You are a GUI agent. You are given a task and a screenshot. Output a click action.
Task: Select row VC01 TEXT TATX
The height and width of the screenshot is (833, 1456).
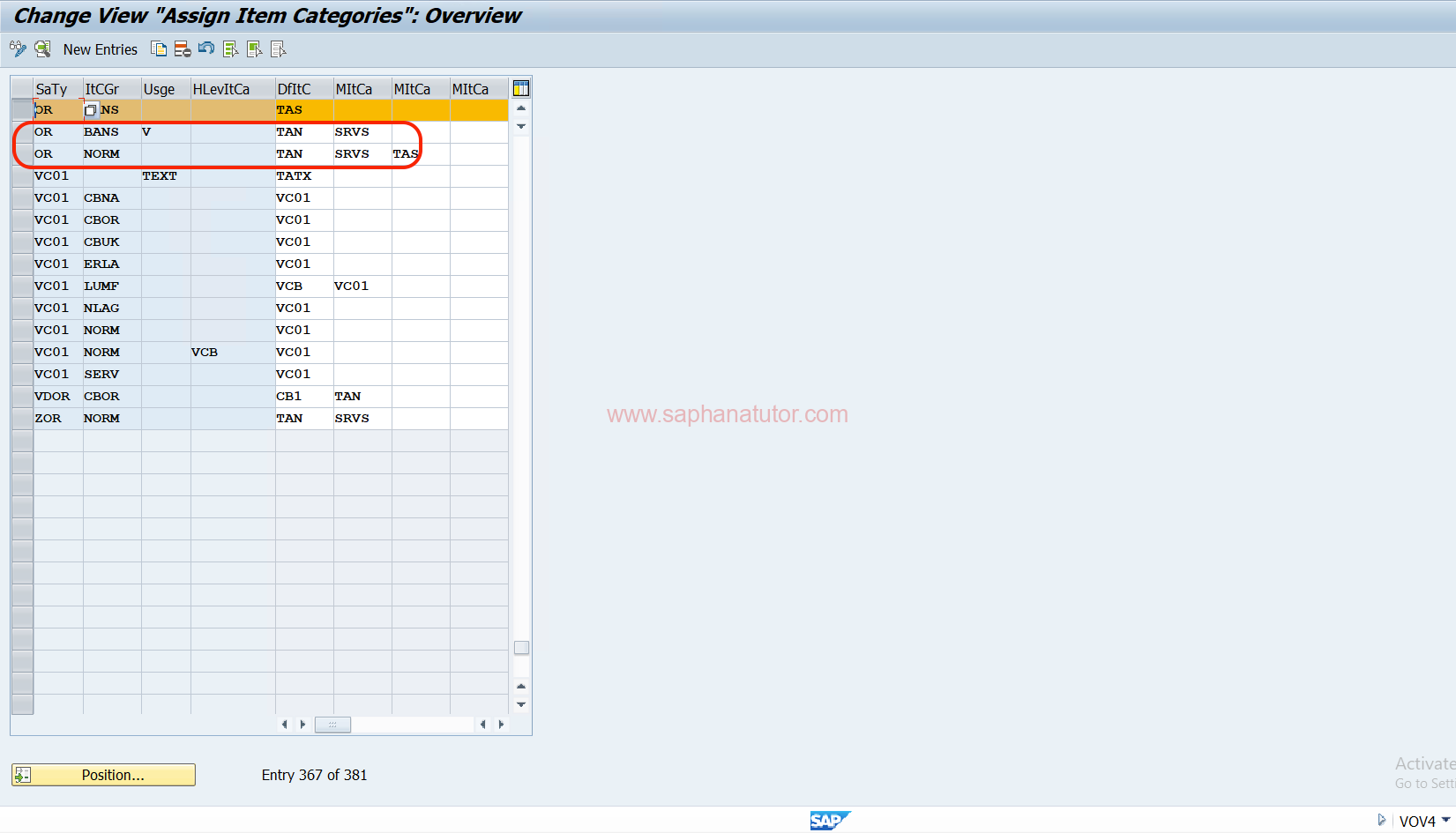[22, 176]
